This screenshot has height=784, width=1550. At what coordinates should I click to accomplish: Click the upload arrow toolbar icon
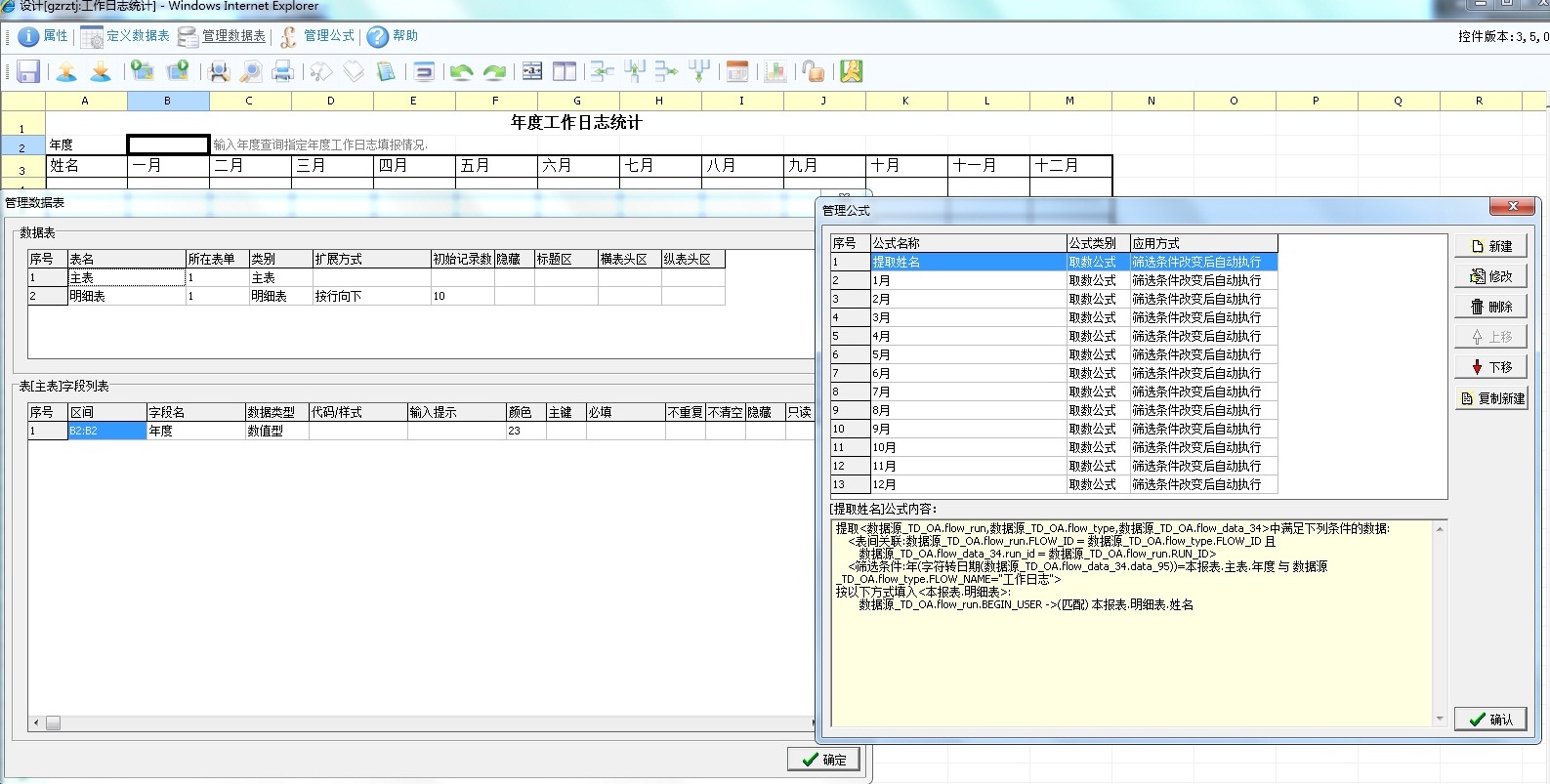click(x=66, y=71)
